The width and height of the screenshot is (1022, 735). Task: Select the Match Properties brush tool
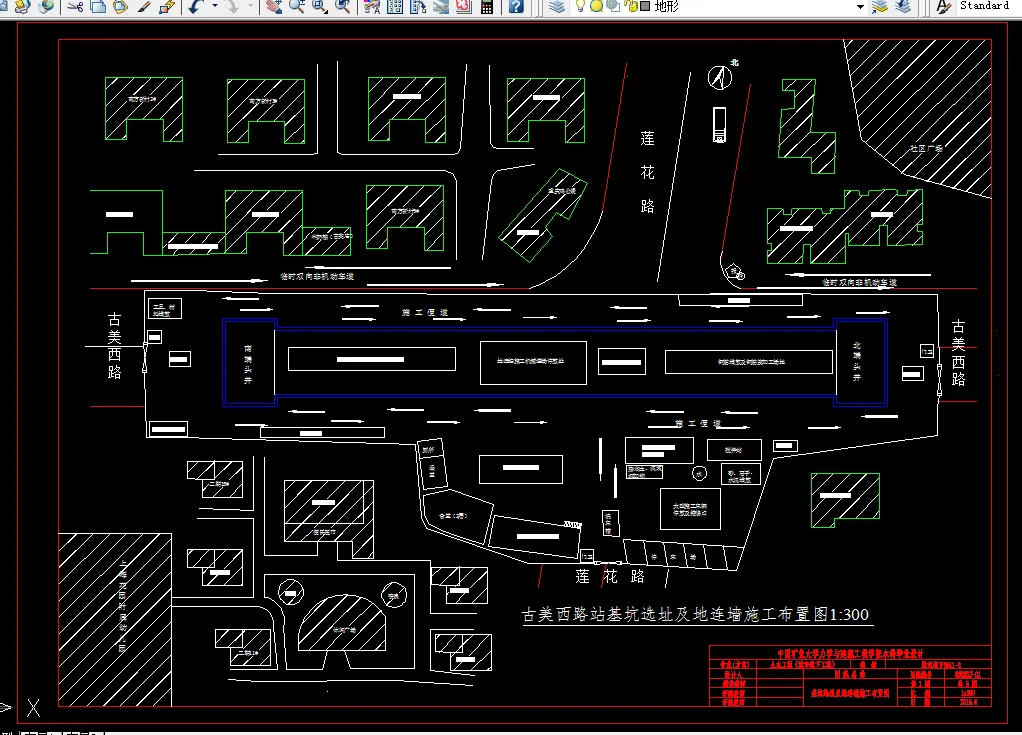click(x=144, y=7)
